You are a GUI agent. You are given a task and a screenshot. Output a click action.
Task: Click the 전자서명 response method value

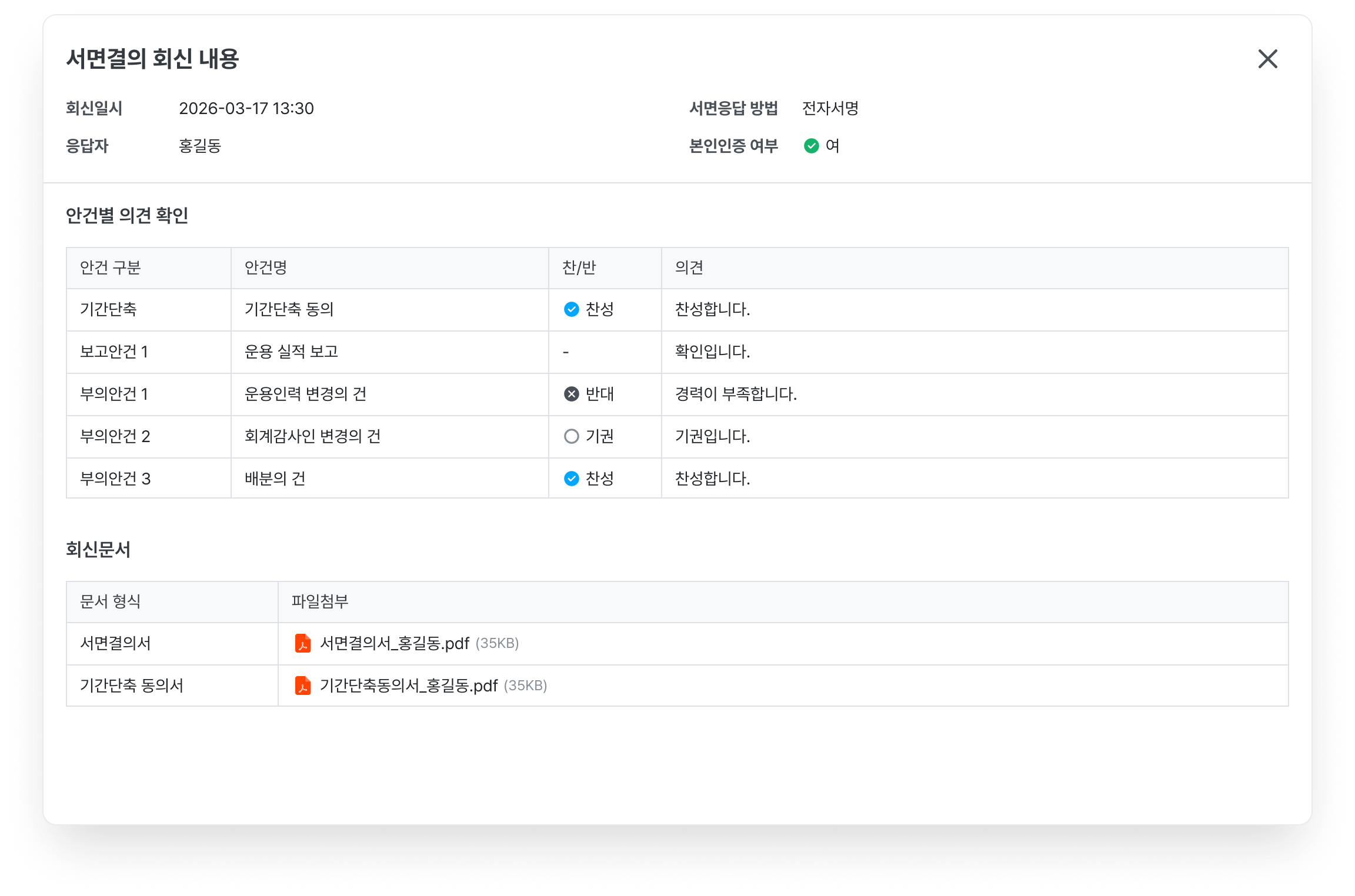coord(830,109)
